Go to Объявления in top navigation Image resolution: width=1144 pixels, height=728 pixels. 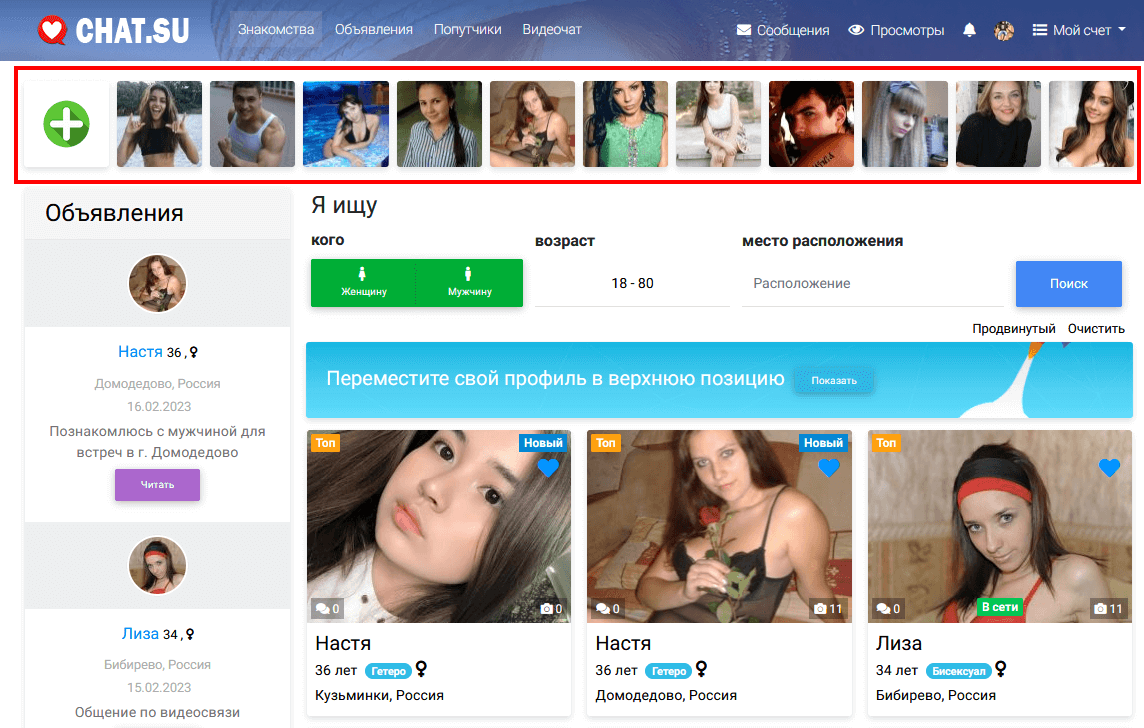tap(373, 29)
